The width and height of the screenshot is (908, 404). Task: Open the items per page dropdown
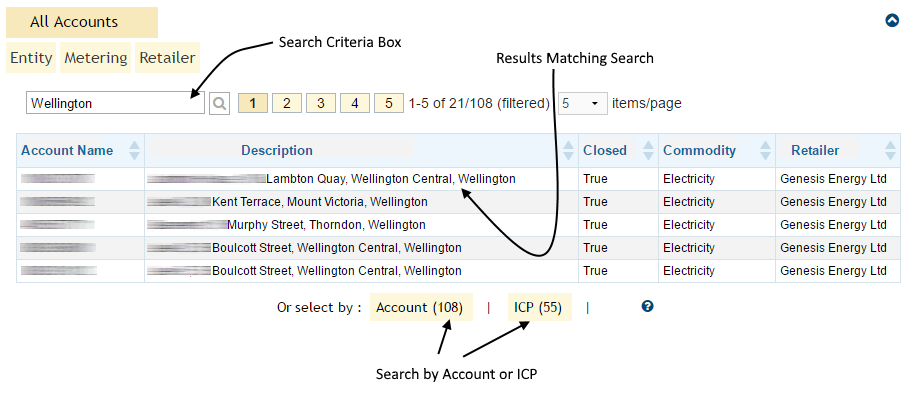[582, 103]
